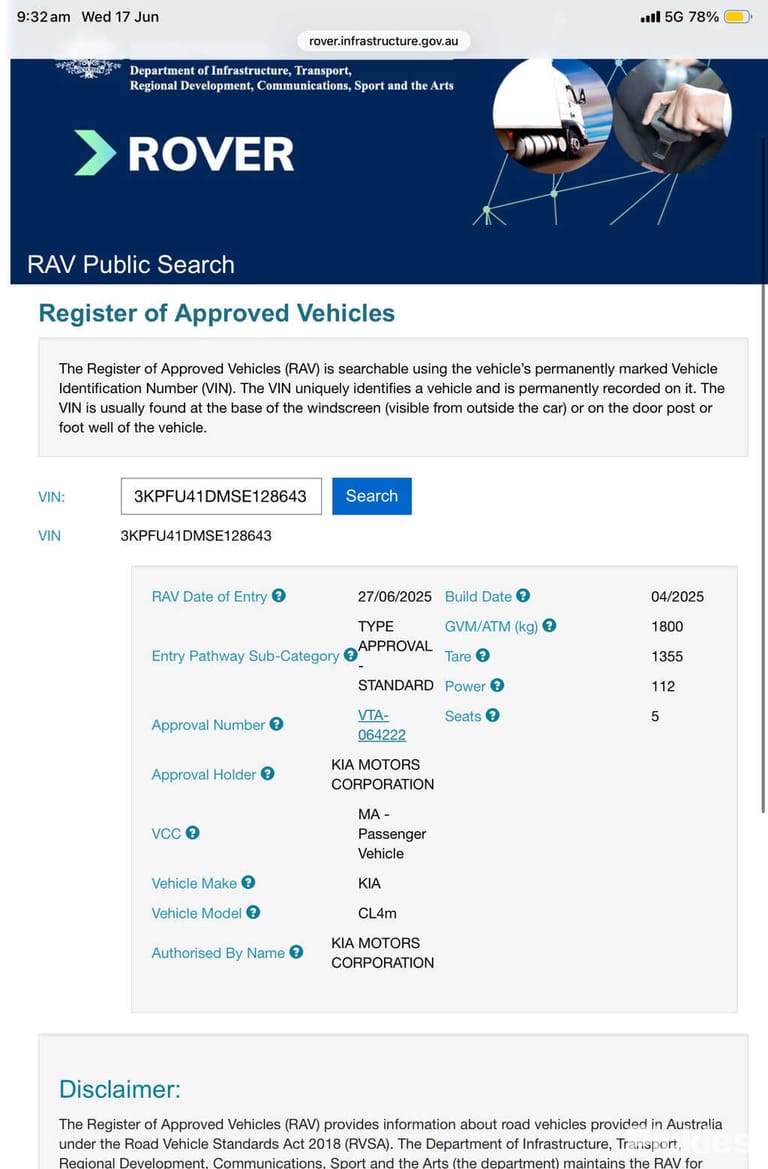
Task: Show help for Tare field
Action: [483, 655]
